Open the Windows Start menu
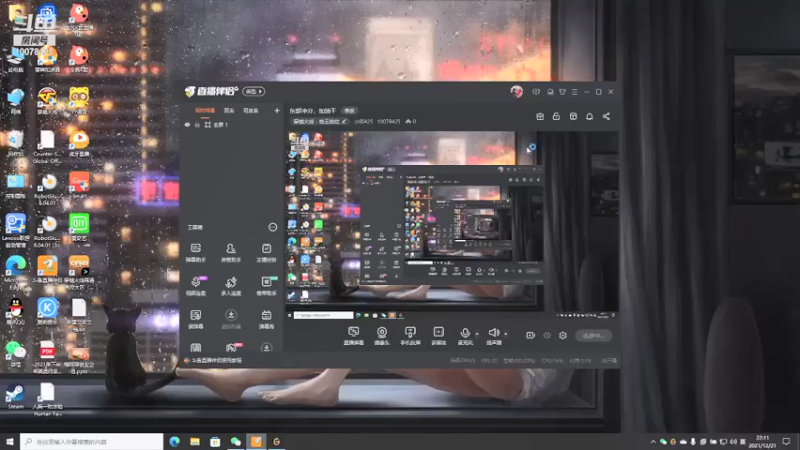Viewport: 800px width, 450px height. pyautogui.click(x=10, y=441)
